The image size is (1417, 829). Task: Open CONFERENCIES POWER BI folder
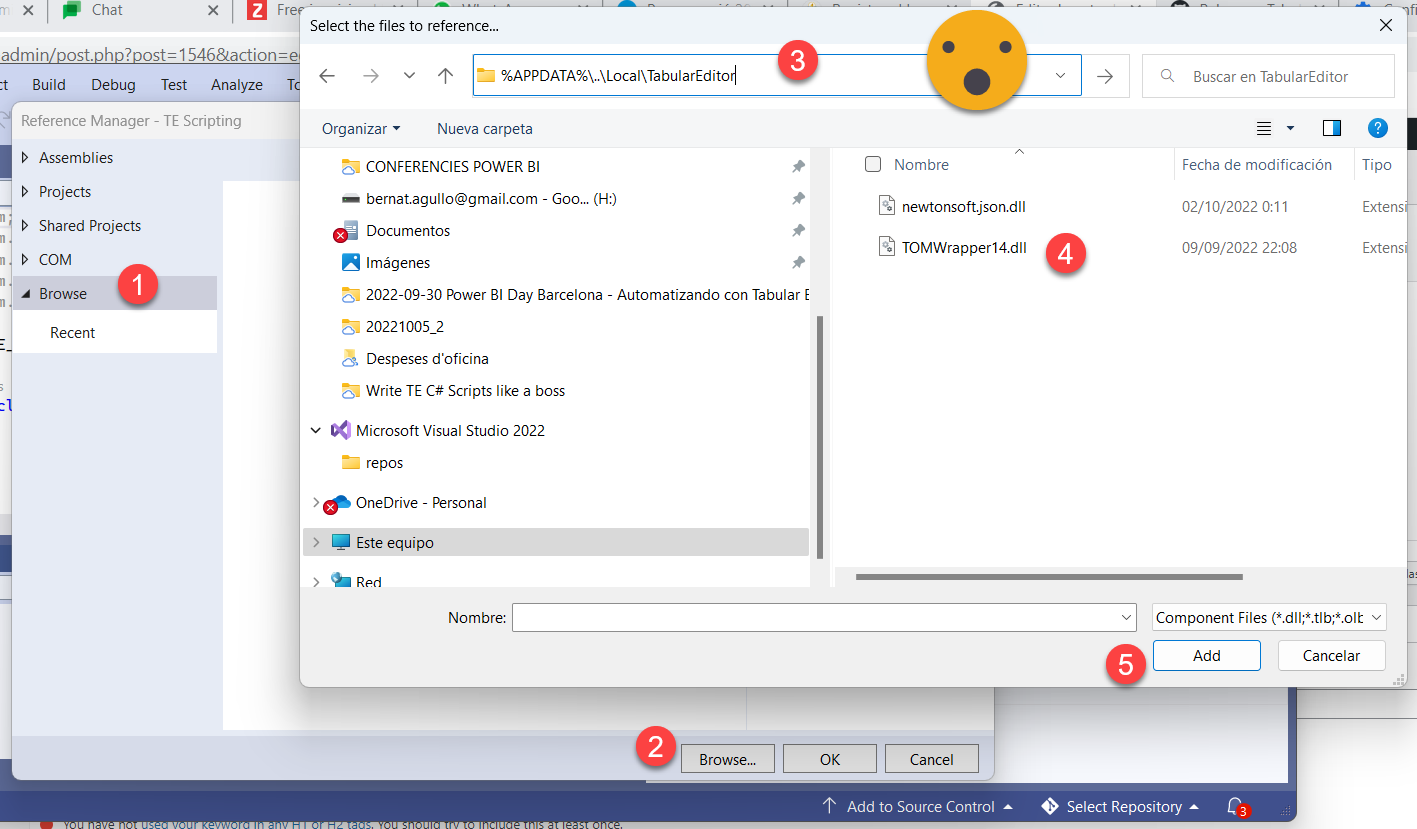point(453,167)
